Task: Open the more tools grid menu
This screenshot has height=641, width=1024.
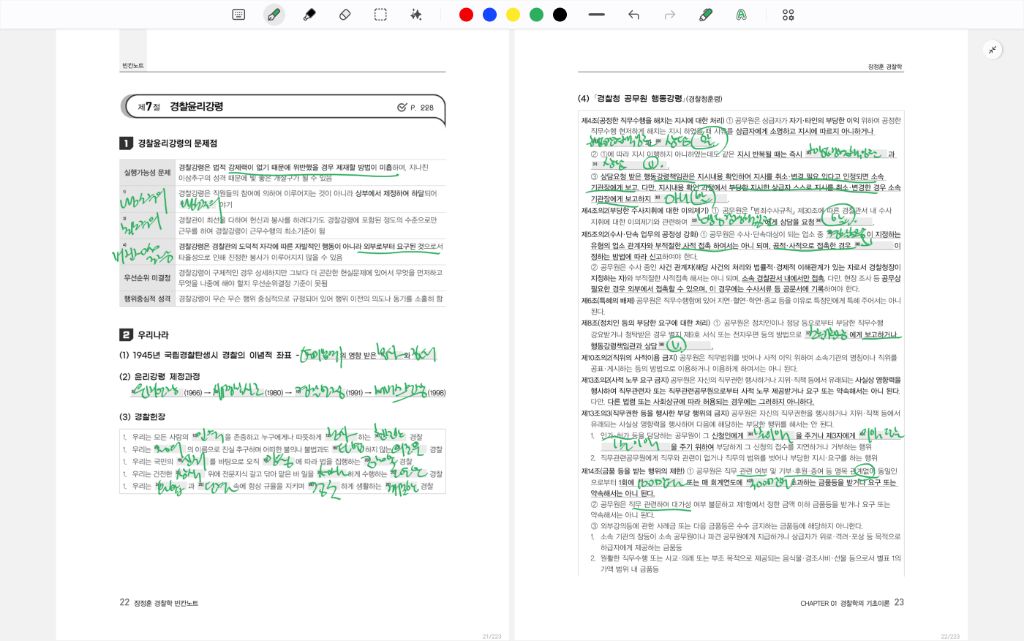Action: point(788,15)
